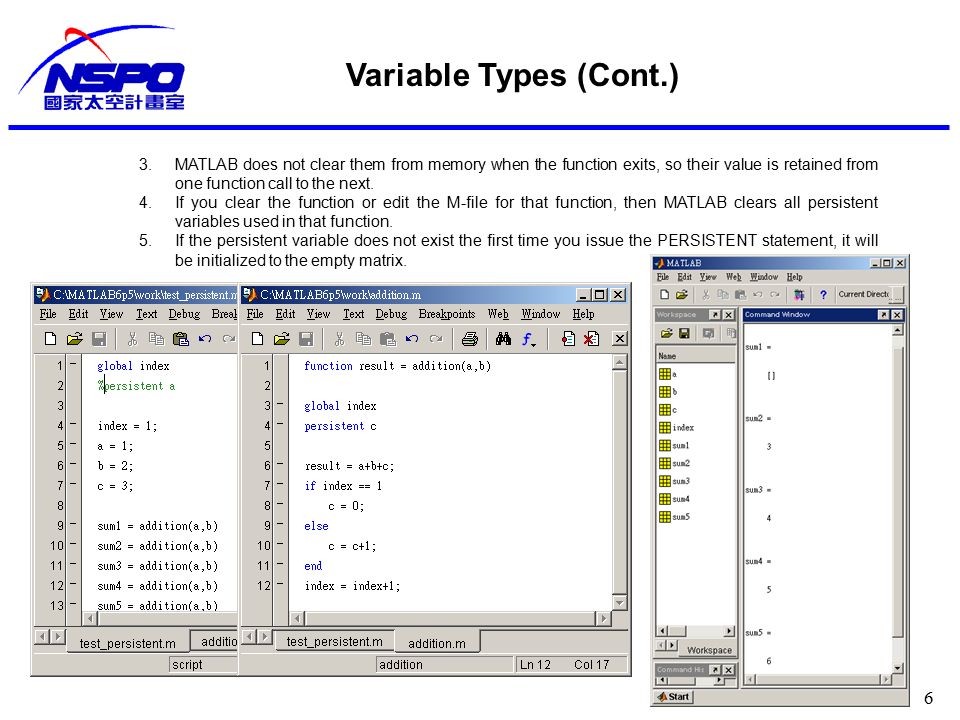Click Copy icon in addition.m editor toolbar
Viewport: 960px width, 720px height.
click(x=364, y=339)
